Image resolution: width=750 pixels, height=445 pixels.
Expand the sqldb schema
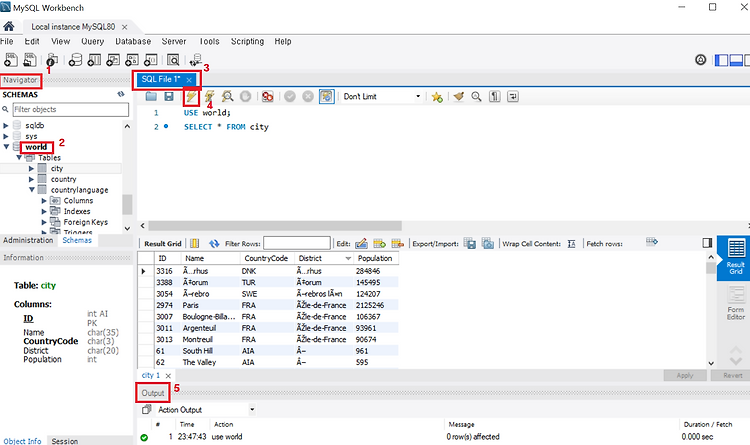6,125
